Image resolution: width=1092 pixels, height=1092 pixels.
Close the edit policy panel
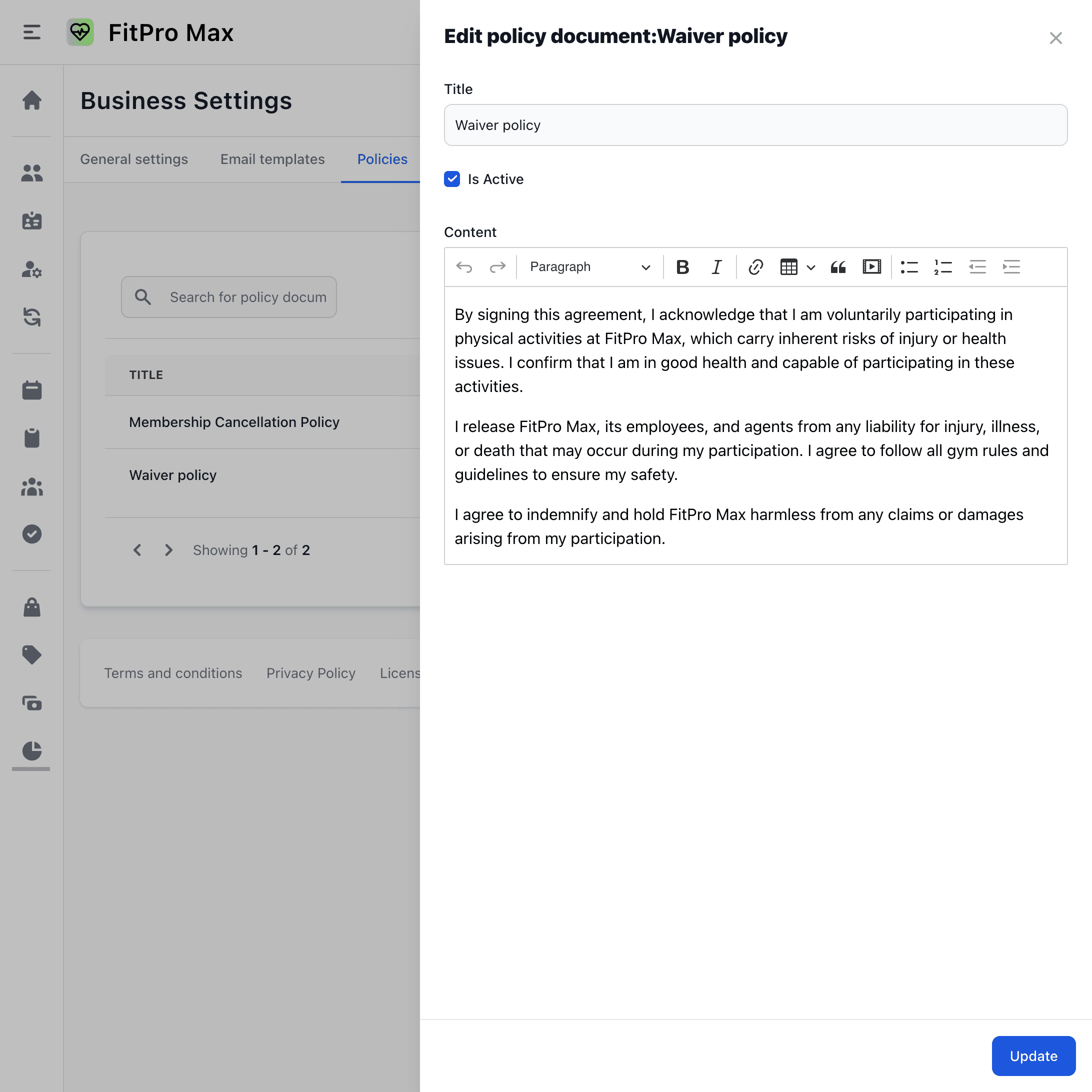pyautogui.click(x=1055, y=38)
